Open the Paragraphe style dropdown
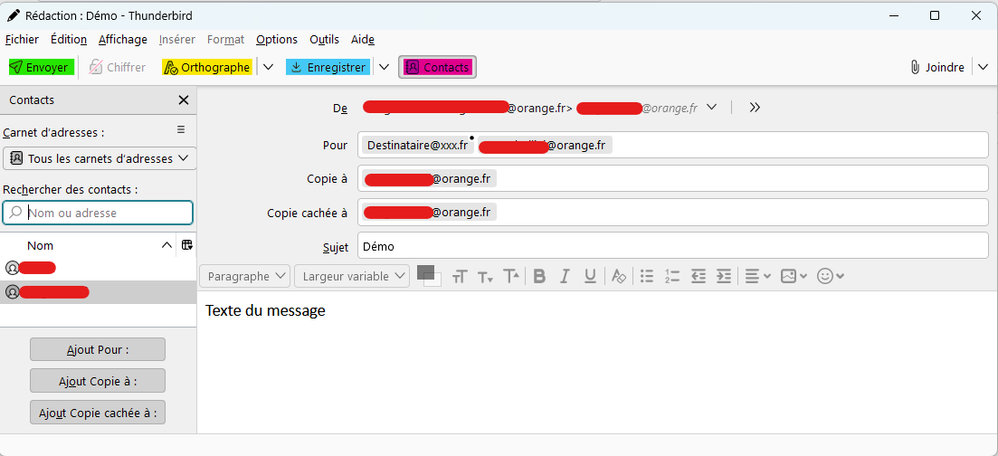The width and height of the screenshot is (998, 456). click(245, 276)
